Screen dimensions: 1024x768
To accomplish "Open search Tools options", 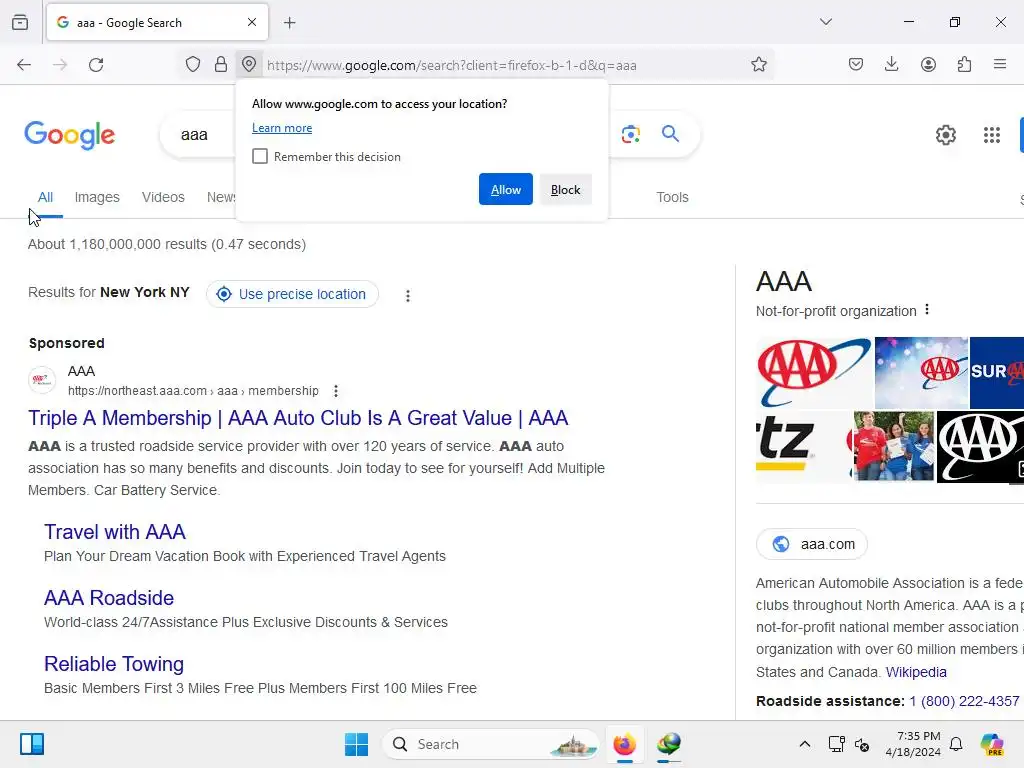I will tap(672, 197).
